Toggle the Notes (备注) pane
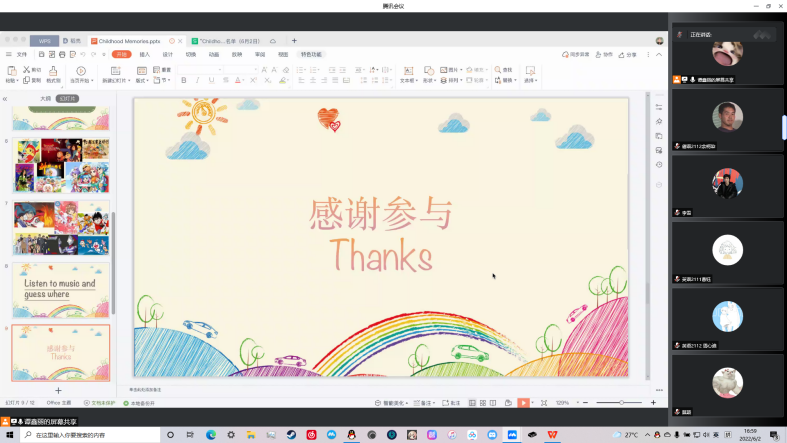The width and height of the screenshot is (787, 443). 425,402
